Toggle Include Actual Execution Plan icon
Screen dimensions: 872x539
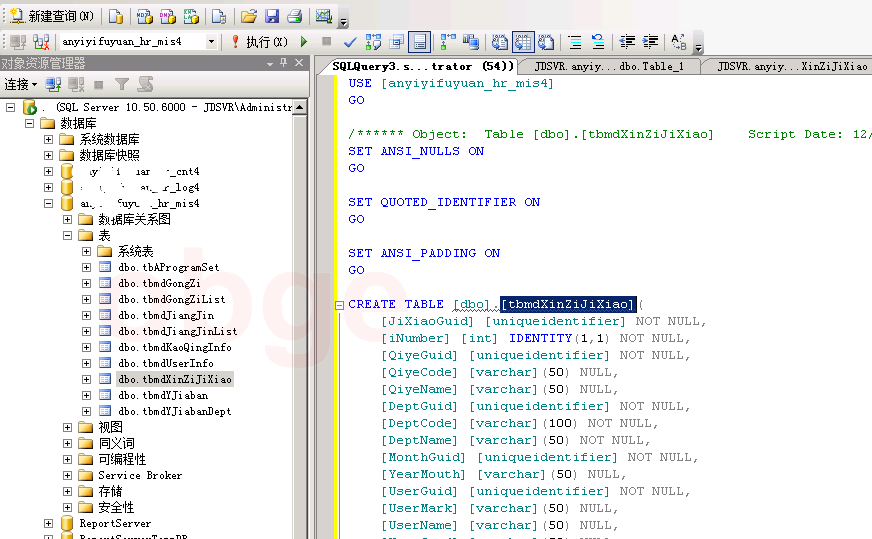(447, 42)
